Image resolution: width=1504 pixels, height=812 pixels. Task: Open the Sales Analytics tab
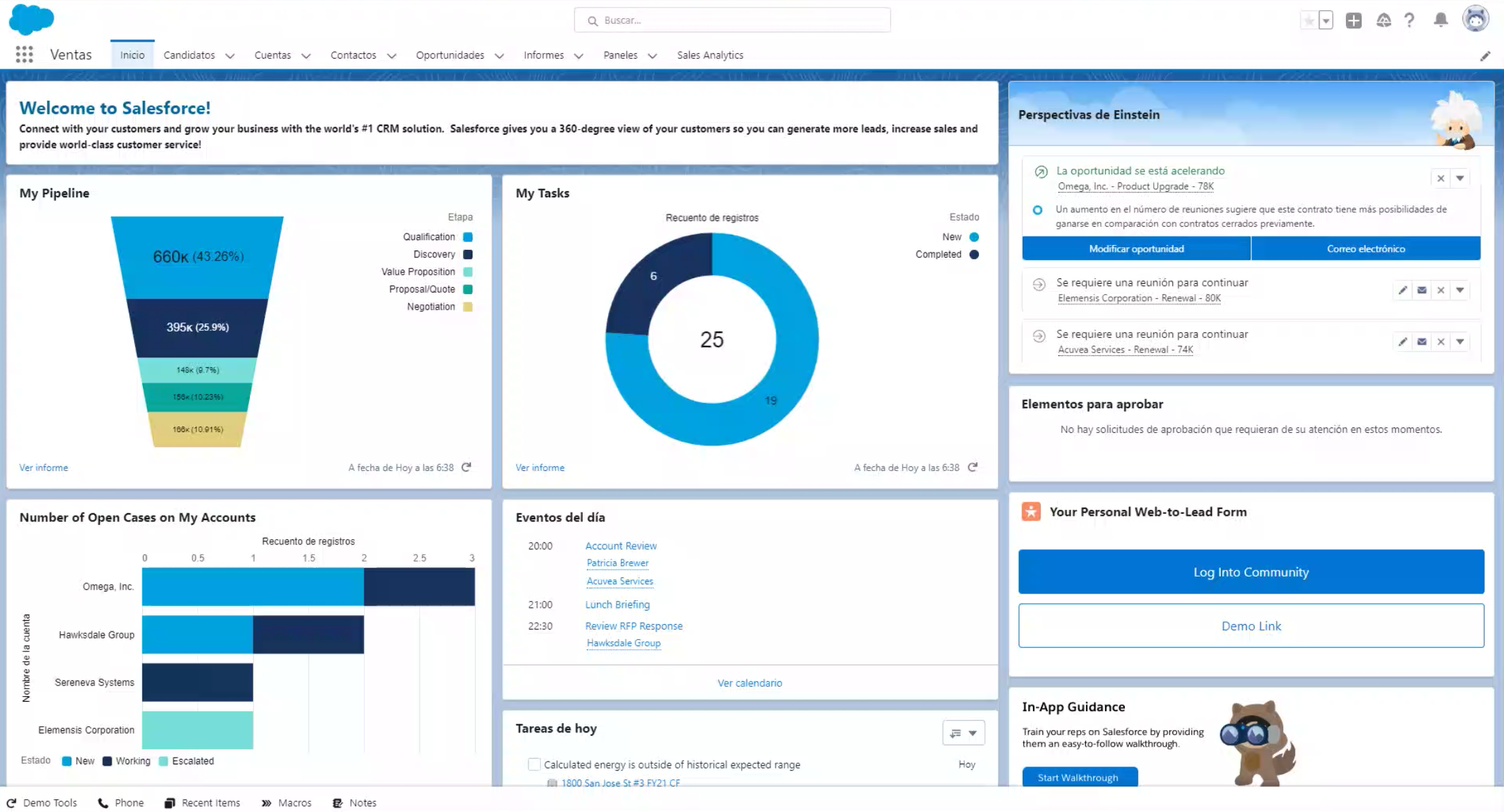(710, 55)
